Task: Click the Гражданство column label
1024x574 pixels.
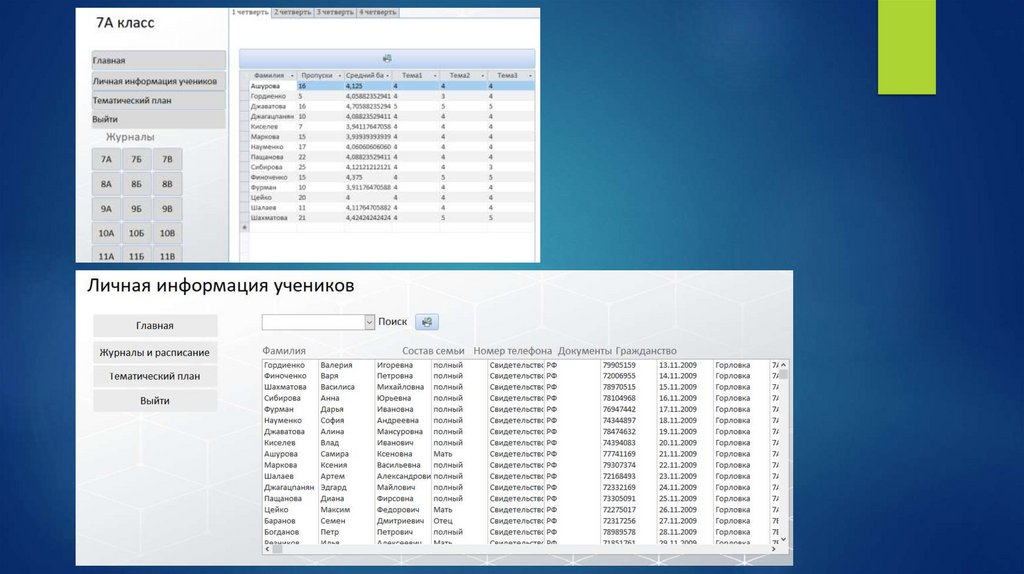Action: point(646,351)
